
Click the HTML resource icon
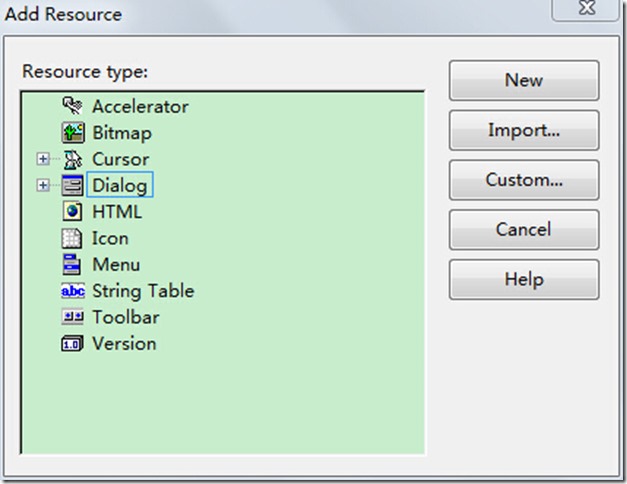click(72, 211)
